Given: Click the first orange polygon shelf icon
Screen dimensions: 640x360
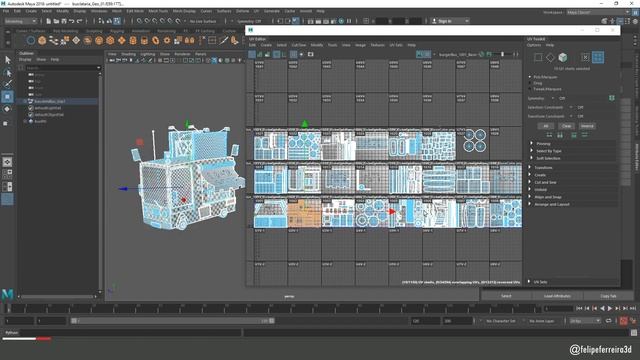Looking at the screenshot, I should (x=42, y=40).
